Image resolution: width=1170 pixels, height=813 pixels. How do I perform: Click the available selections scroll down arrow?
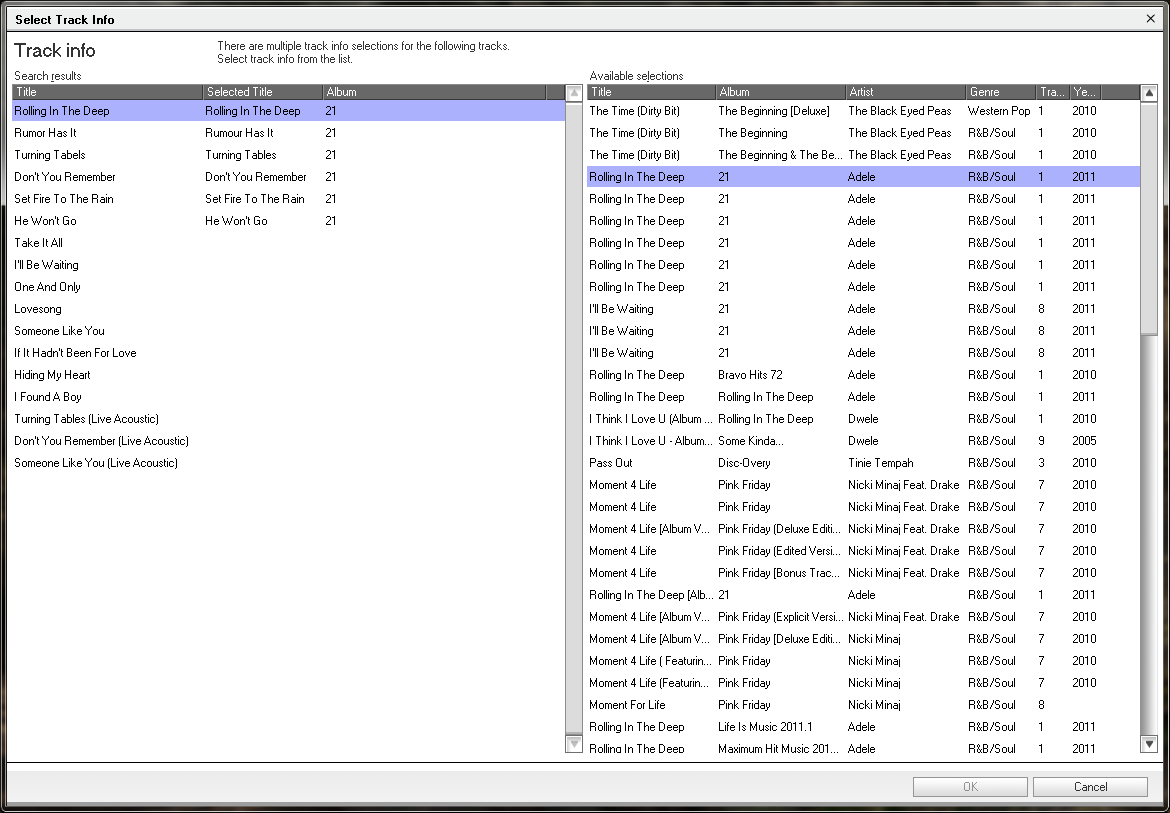click(x=1149, y=744)
